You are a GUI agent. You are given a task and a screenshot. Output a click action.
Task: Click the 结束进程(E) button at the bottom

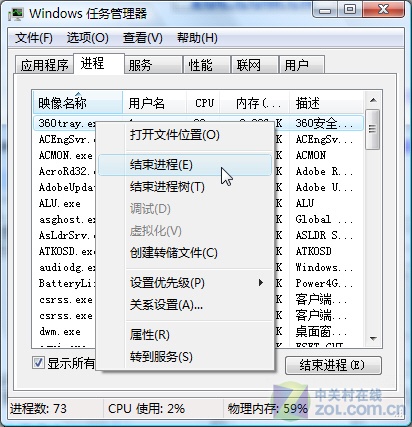[333, 365]
